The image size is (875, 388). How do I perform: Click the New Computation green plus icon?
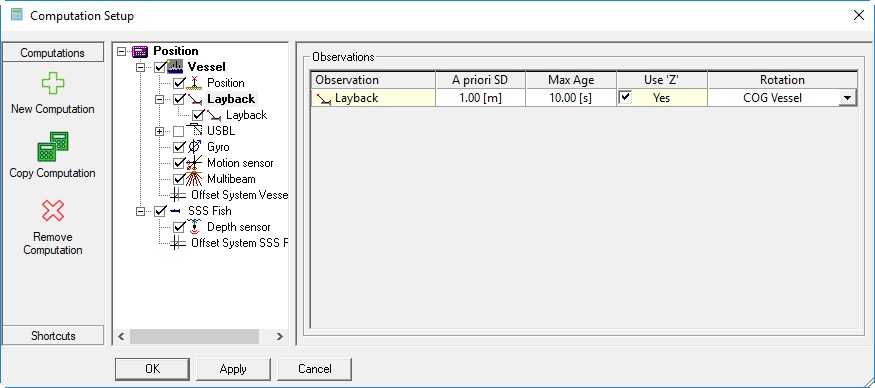coord(53,84)
